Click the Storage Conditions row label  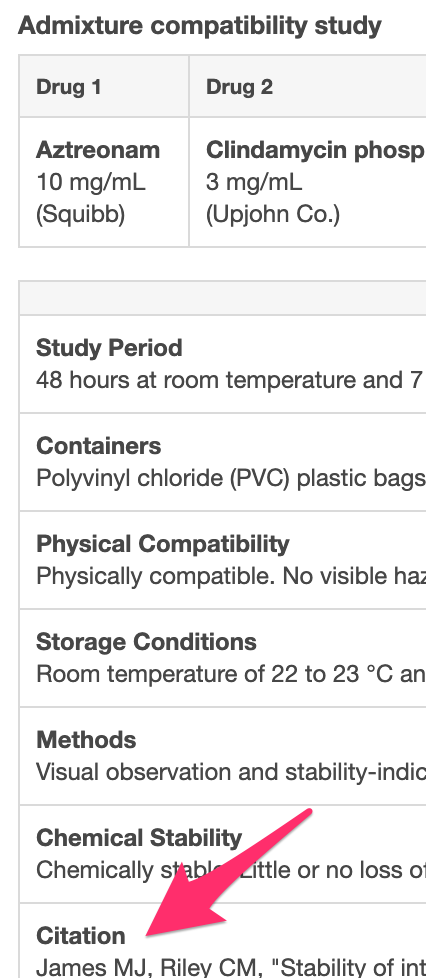[146, 641]
